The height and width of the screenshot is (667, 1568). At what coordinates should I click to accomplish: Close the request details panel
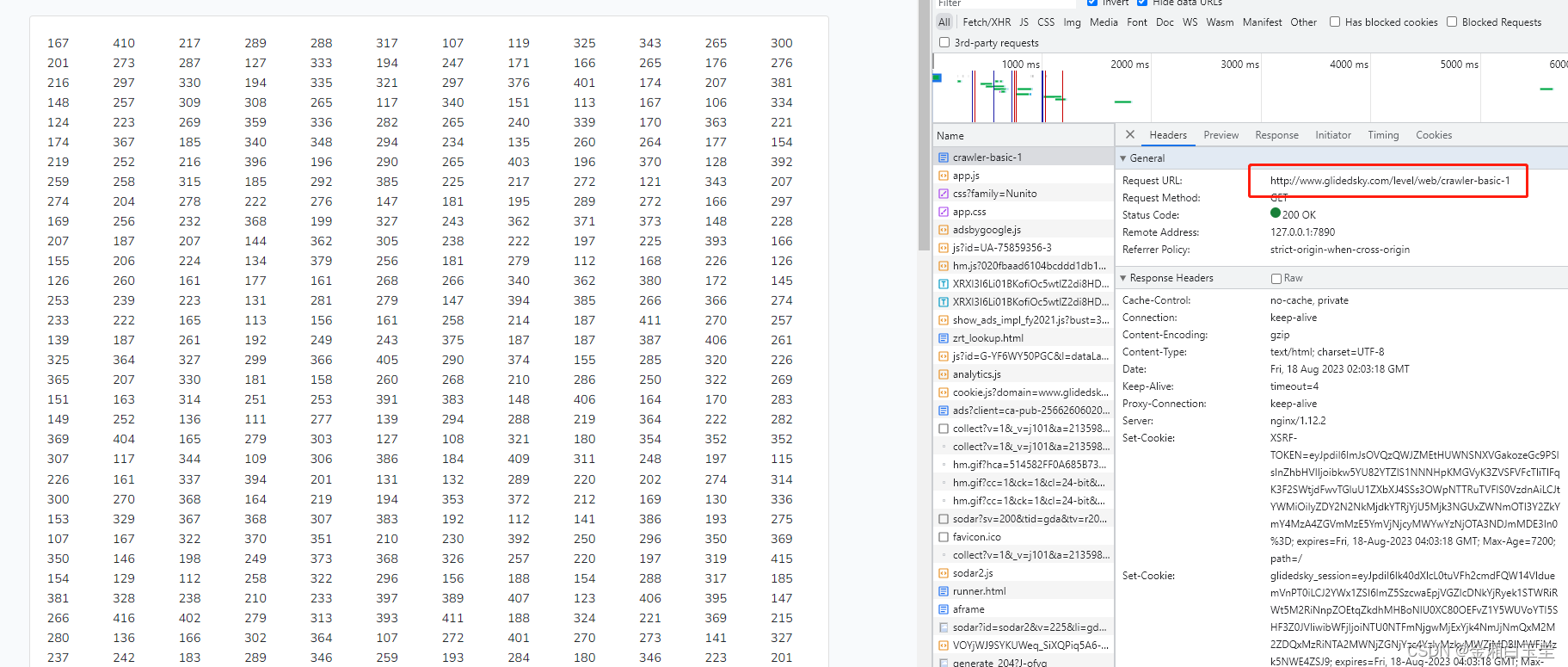click(x=1130, y=134)
